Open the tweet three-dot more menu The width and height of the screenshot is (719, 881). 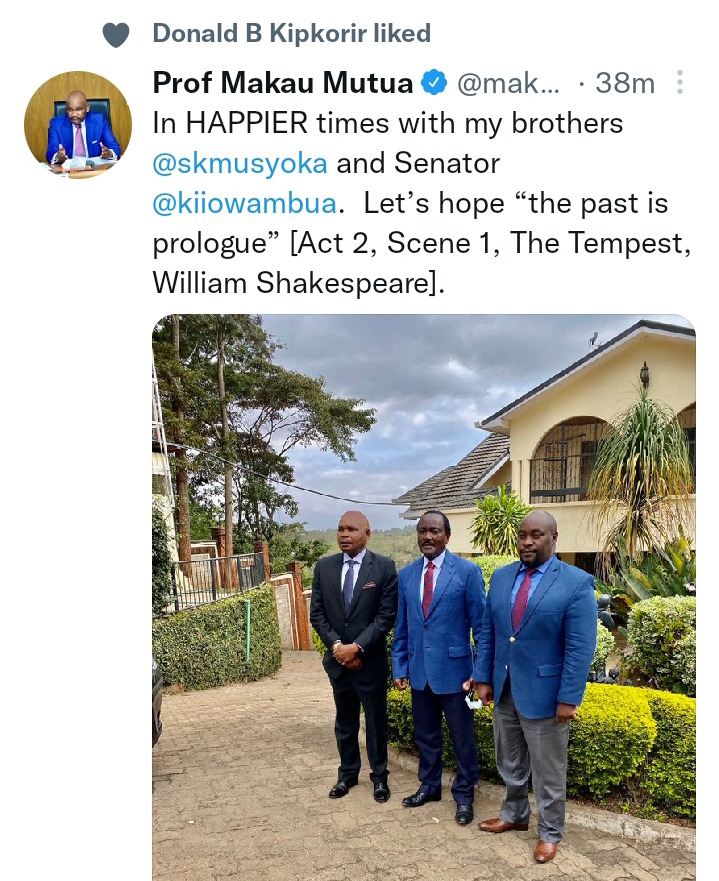(680, 82)
